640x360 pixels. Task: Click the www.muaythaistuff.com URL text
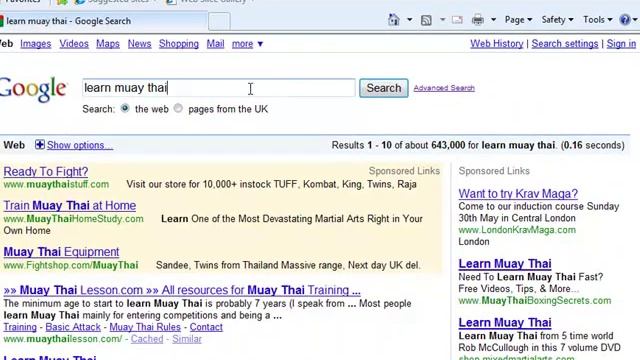tap(56, 184)
